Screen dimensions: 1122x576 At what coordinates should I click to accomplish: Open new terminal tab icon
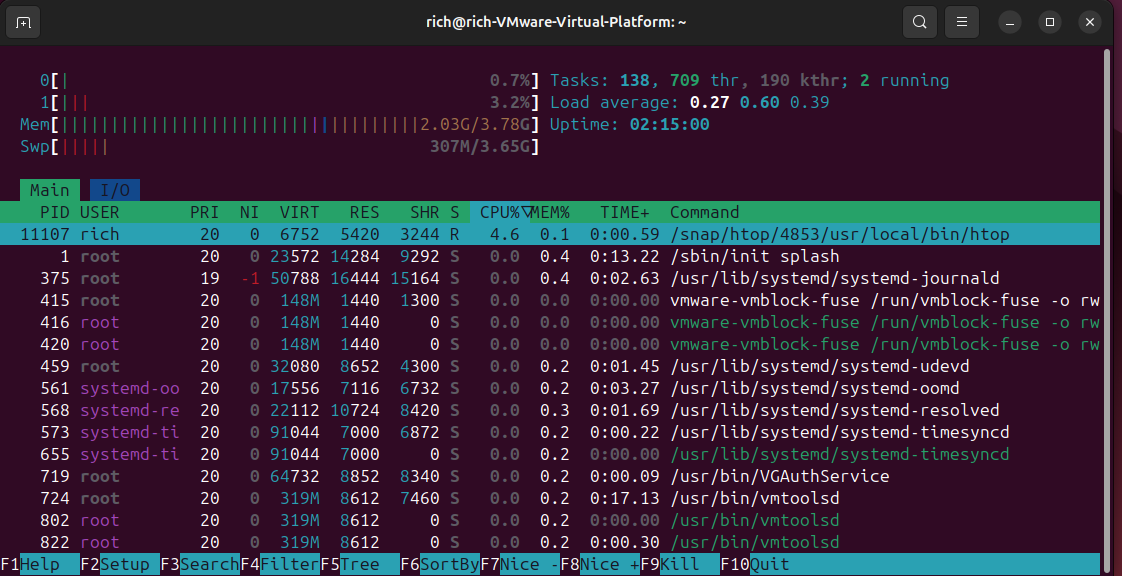[x=24, y=22]
